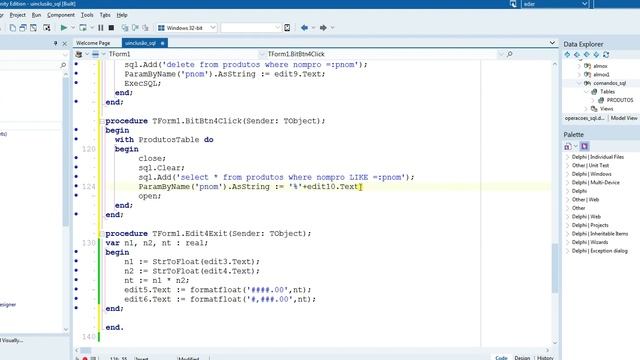
Task: Click the purple Palette pointer icon
Action: pos(584,147)
